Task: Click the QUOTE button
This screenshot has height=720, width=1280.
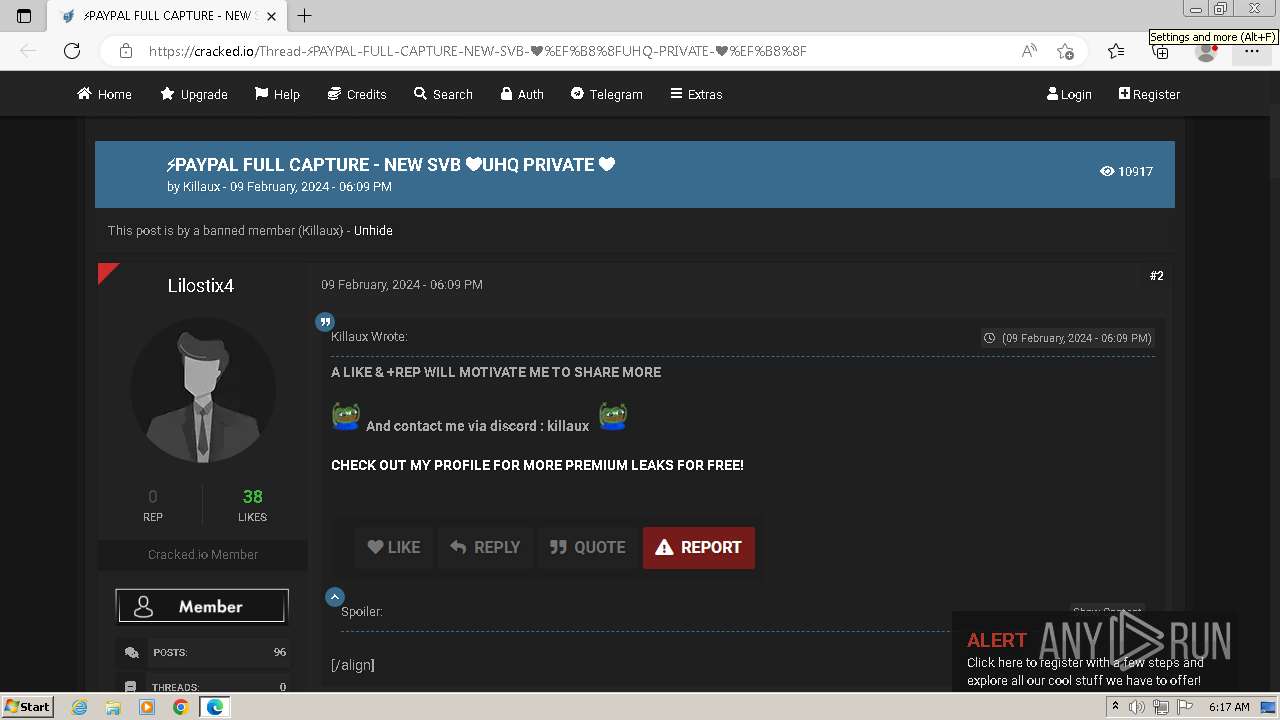Action: (587, 547)
